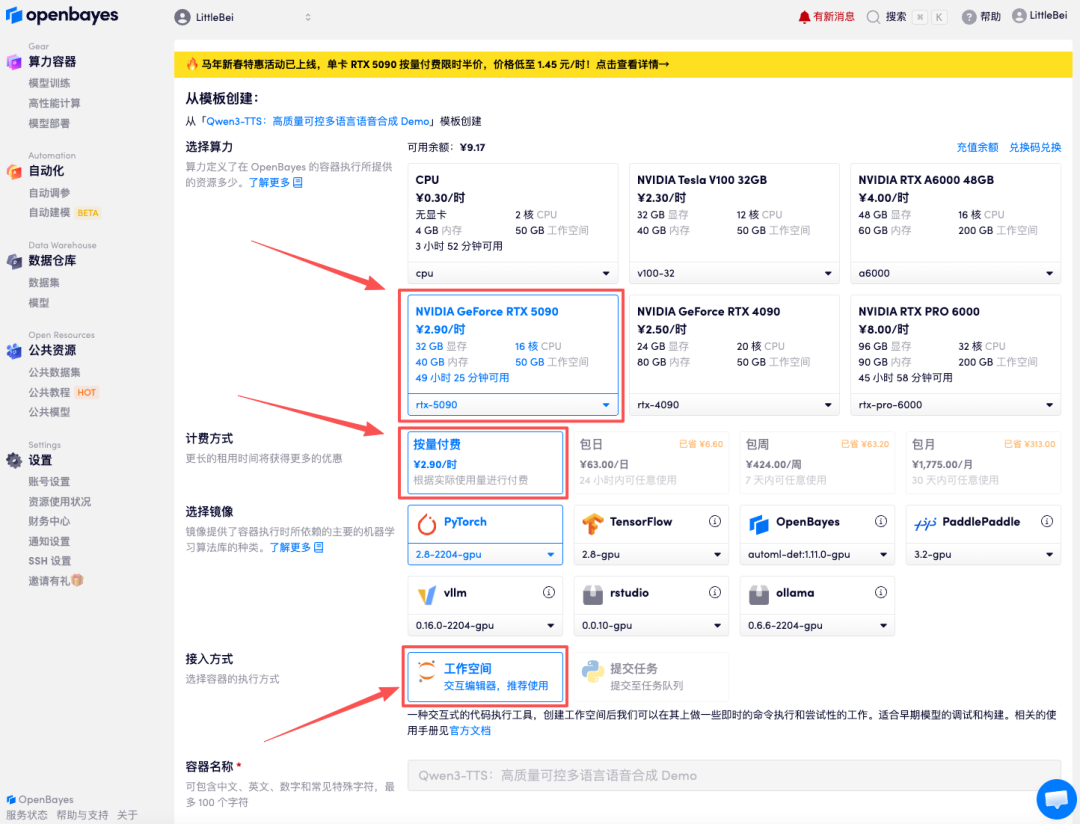This screenshot has height=824, width=1080.
Task: Click PaddlePaddle info icon
Action: point(1047,522)
